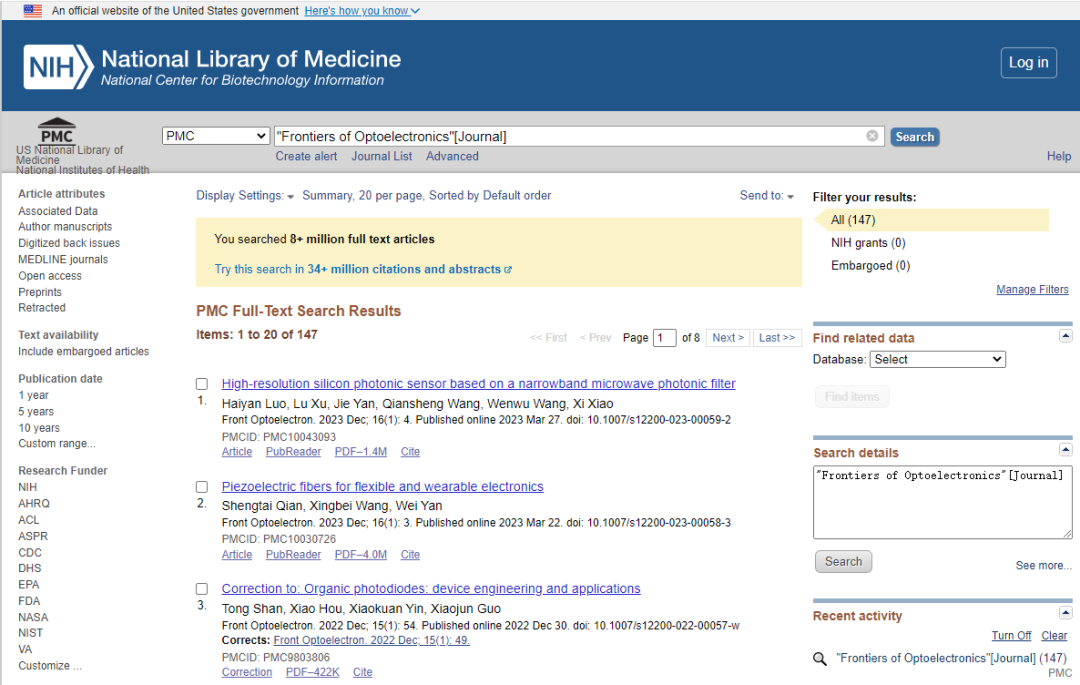Expand the Display Settings menu
This screenshot has height=685, width=1080.
(x=245, y=196)
